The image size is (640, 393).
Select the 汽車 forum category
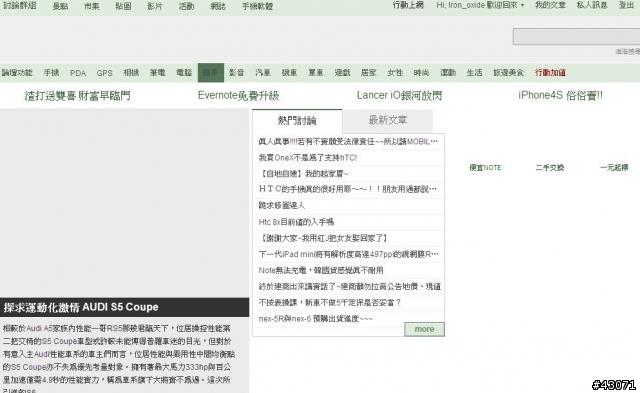pos(263,73)
